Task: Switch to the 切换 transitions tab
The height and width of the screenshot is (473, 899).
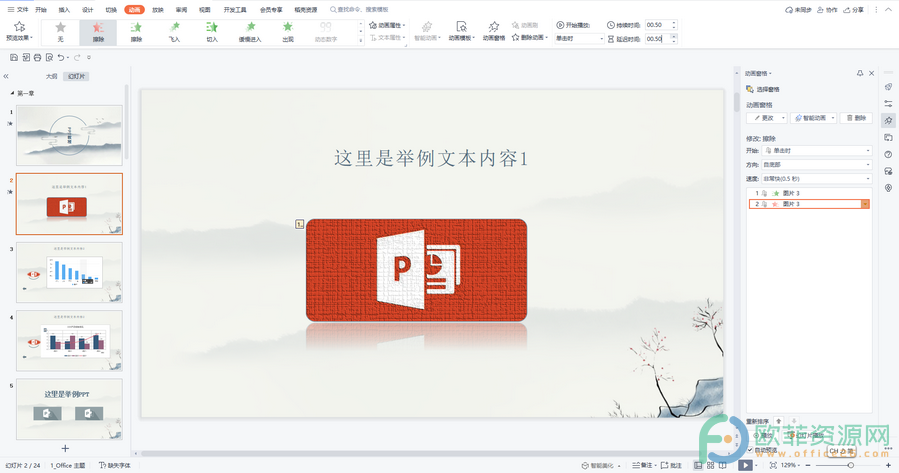Action: coord(111,10)
